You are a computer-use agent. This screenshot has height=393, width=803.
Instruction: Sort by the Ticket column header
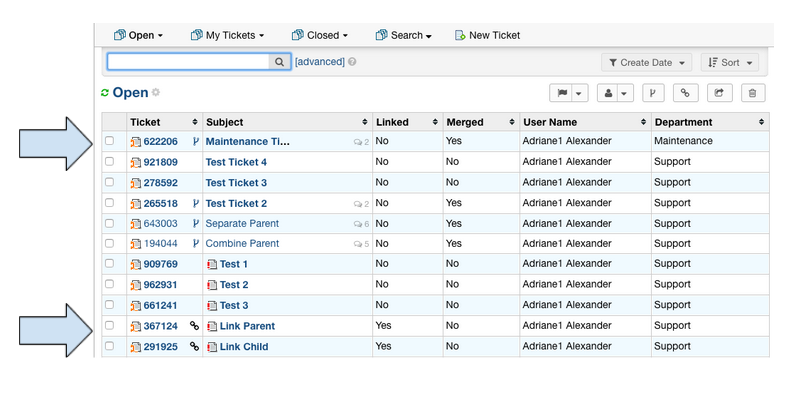pyautogui.click(x=164, y=122)
